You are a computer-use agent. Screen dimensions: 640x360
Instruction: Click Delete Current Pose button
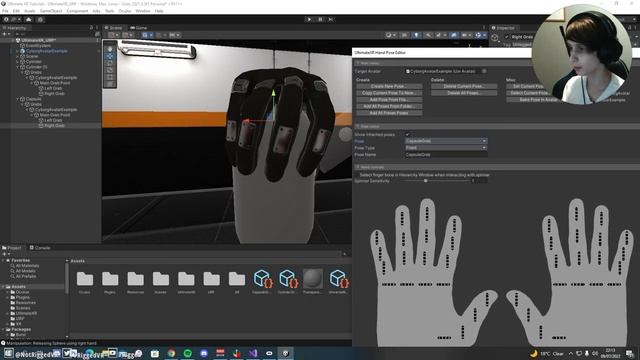[x=464, y=87]
